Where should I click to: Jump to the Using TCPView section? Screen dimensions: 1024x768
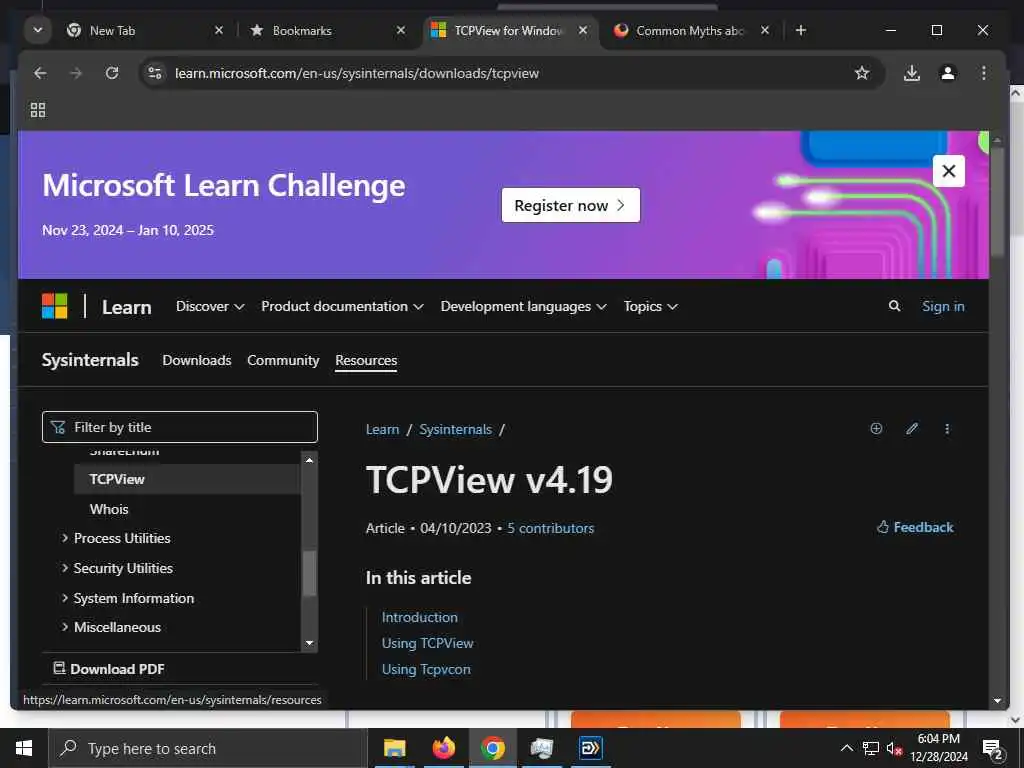(427, 643)
